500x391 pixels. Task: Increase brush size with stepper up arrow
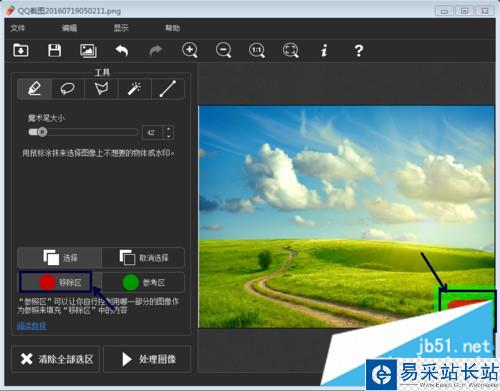pos(169,129)
